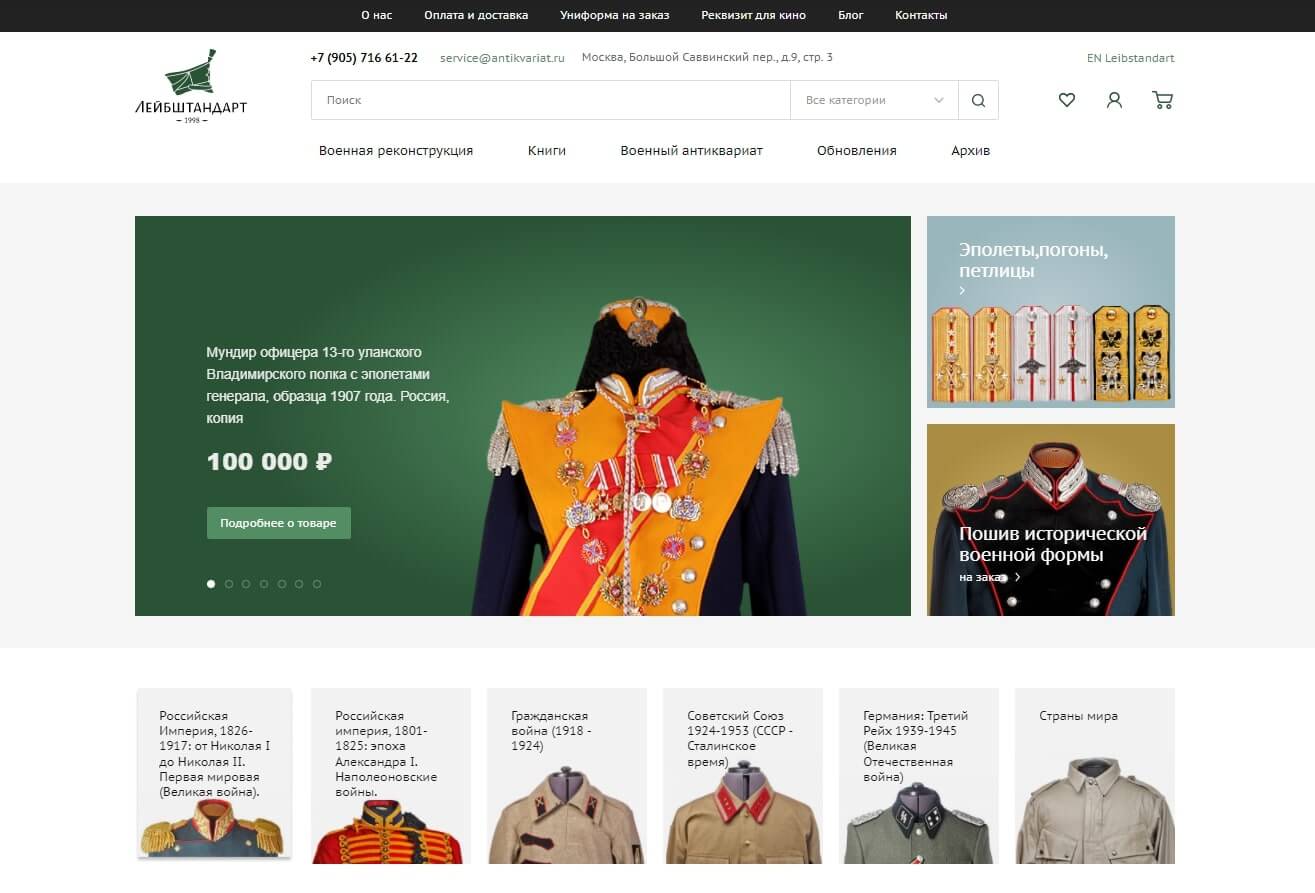Click the service@antikvariat.ru email link
Image resolution: width=1315 pixels, height=893 pixels.
tap(502, 58)
